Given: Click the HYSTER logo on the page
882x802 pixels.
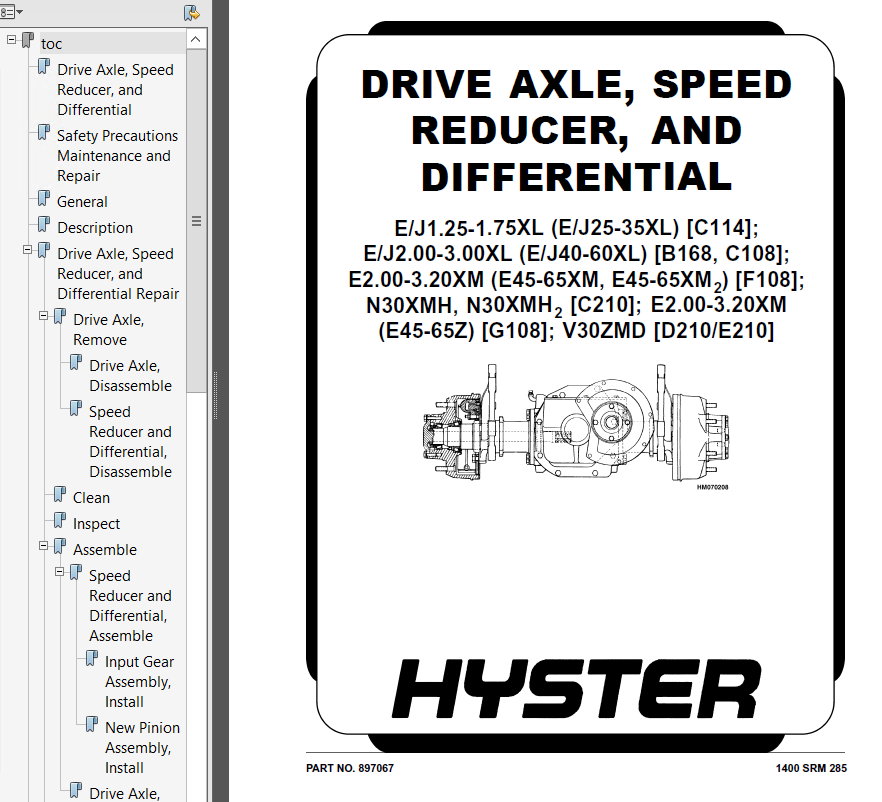Looking at the screenshot, I should coord(576,689).
